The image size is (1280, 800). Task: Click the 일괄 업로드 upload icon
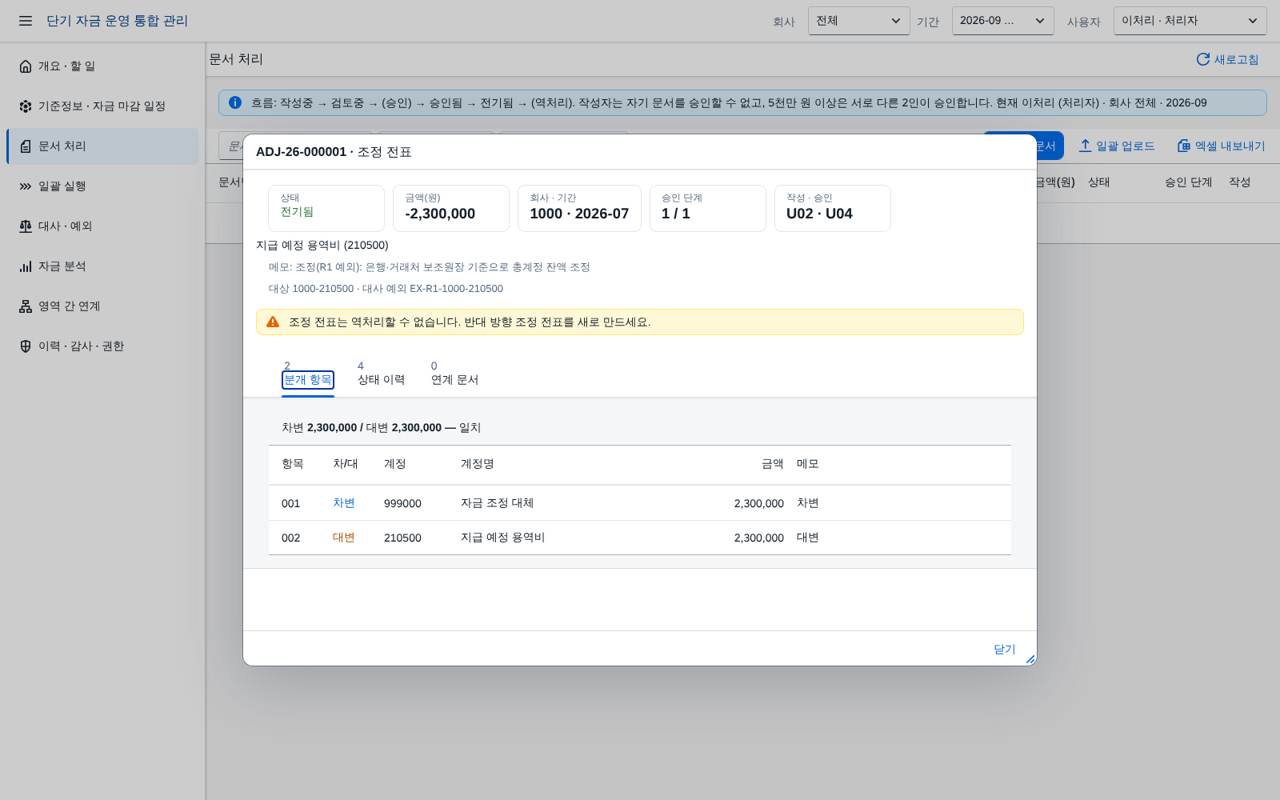[1085, 146]
